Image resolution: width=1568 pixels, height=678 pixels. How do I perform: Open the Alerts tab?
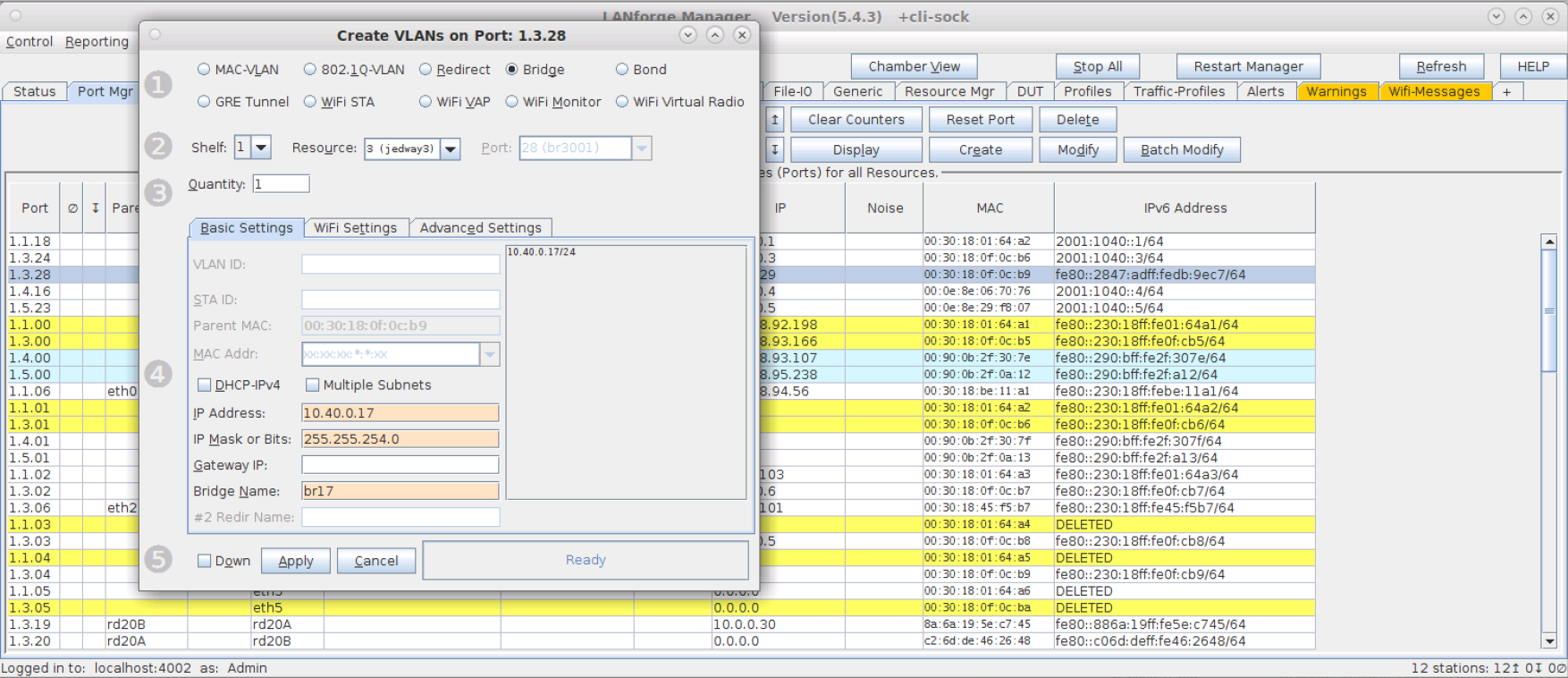1266,91
